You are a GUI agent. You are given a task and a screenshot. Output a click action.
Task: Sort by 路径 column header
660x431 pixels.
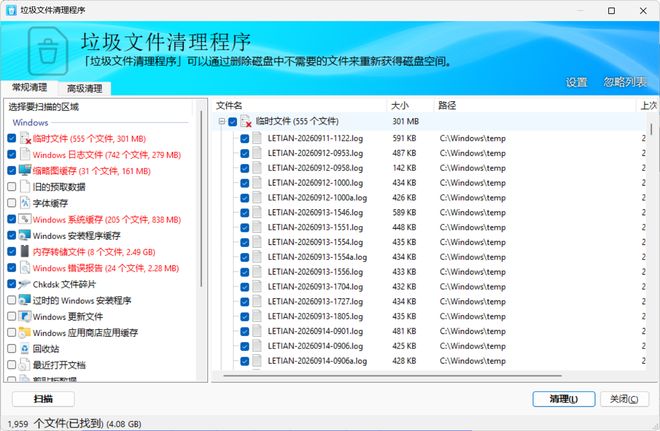534,105
